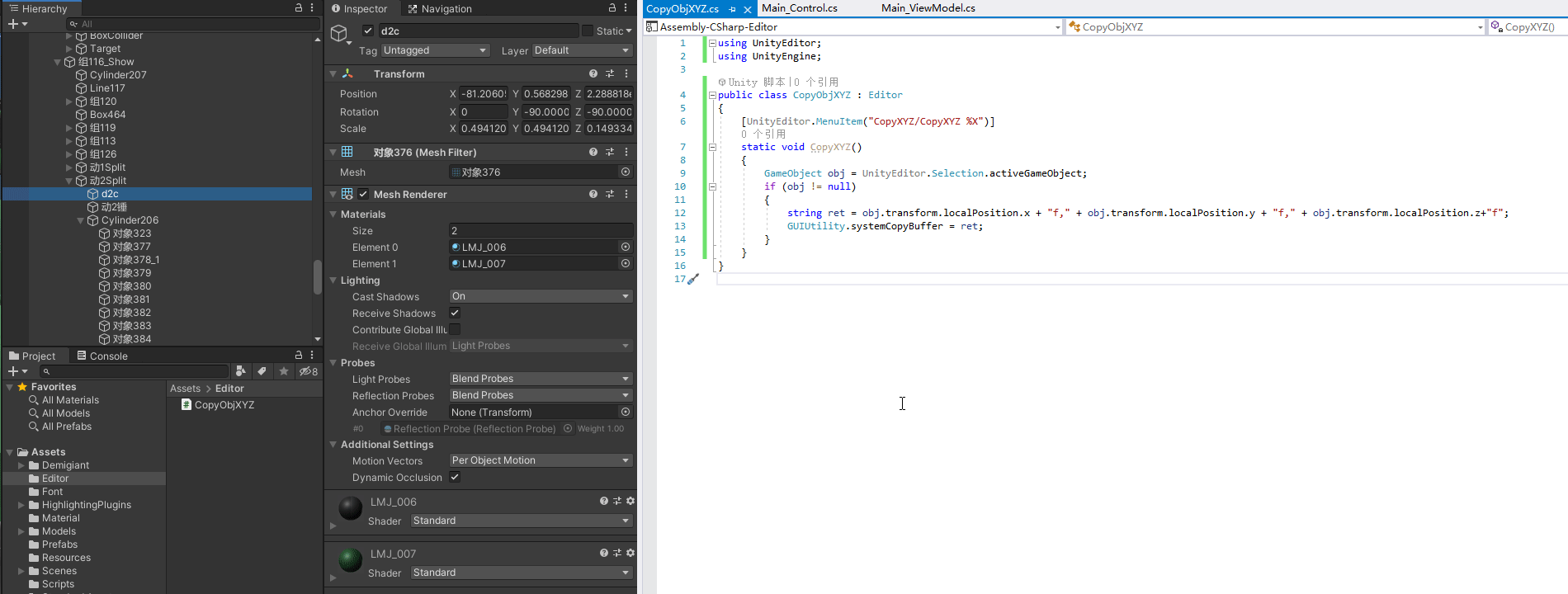Open the Tag dropdown Untagged
The image size is (1568, 594).
pos(435,50)
